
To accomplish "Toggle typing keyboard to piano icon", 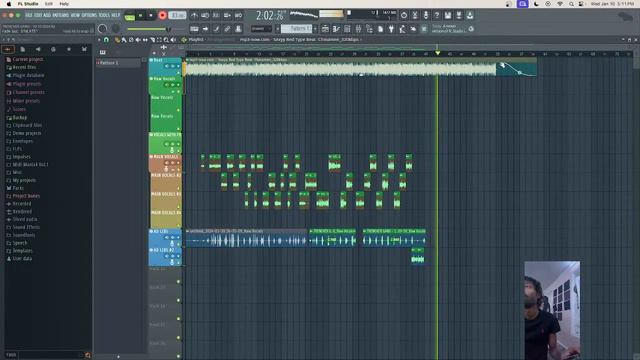I will [194, 29].
